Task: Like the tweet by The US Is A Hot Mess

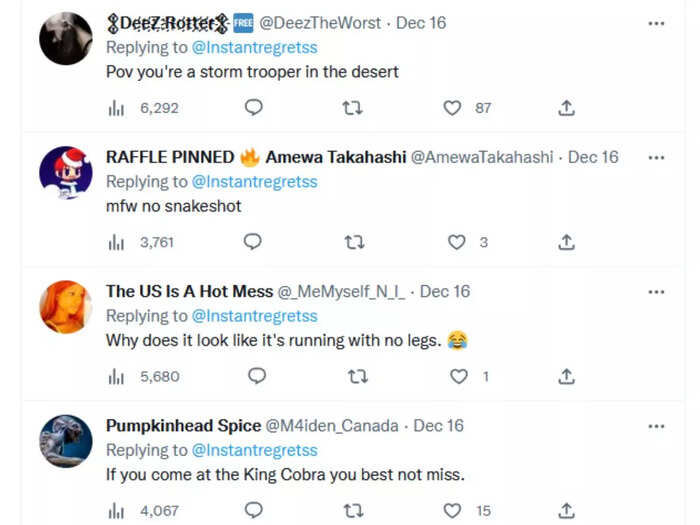Action: pos(458,377)
